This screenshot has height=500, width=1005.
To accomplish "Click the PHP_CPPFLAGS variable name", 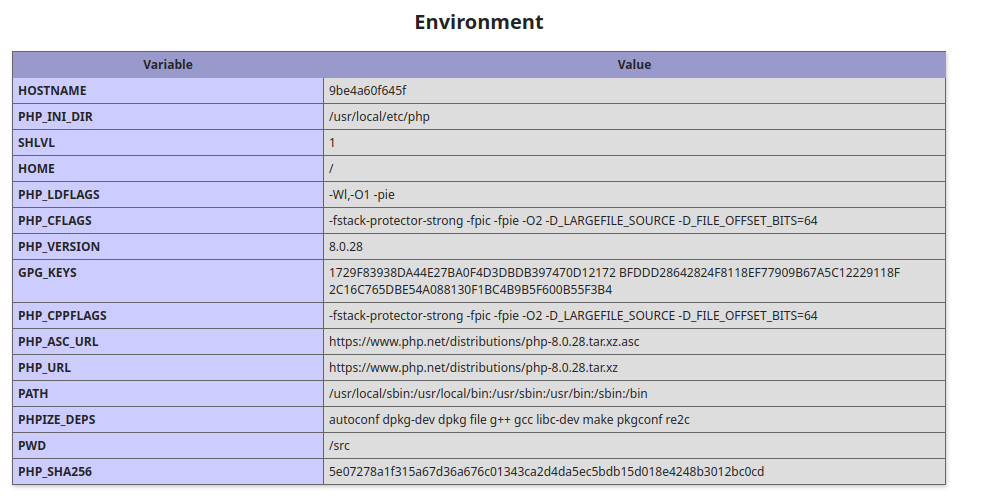I will [62, 316].
